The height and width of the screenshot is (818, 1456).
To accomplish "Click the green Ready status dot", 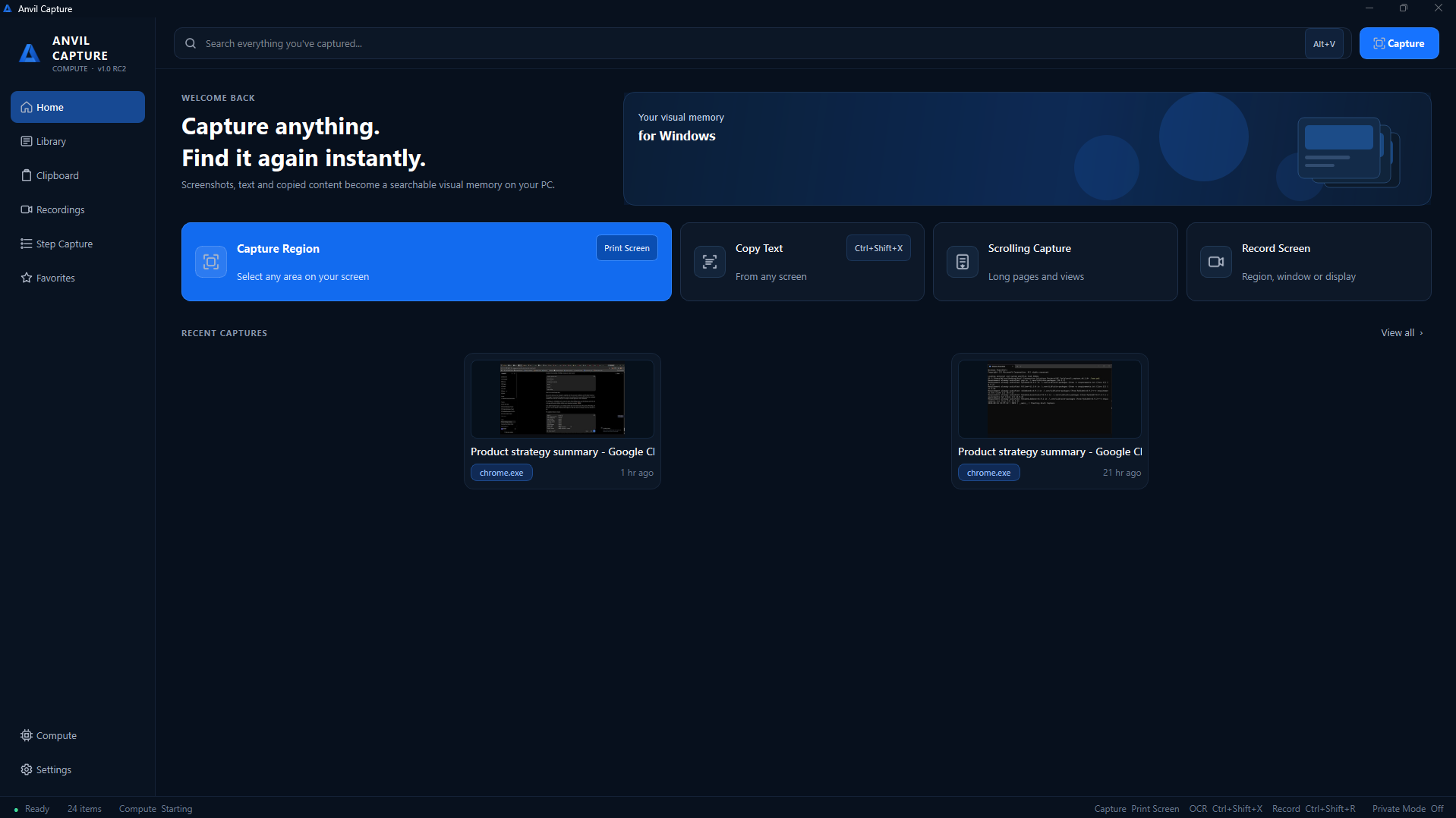I will click(17, 810).
